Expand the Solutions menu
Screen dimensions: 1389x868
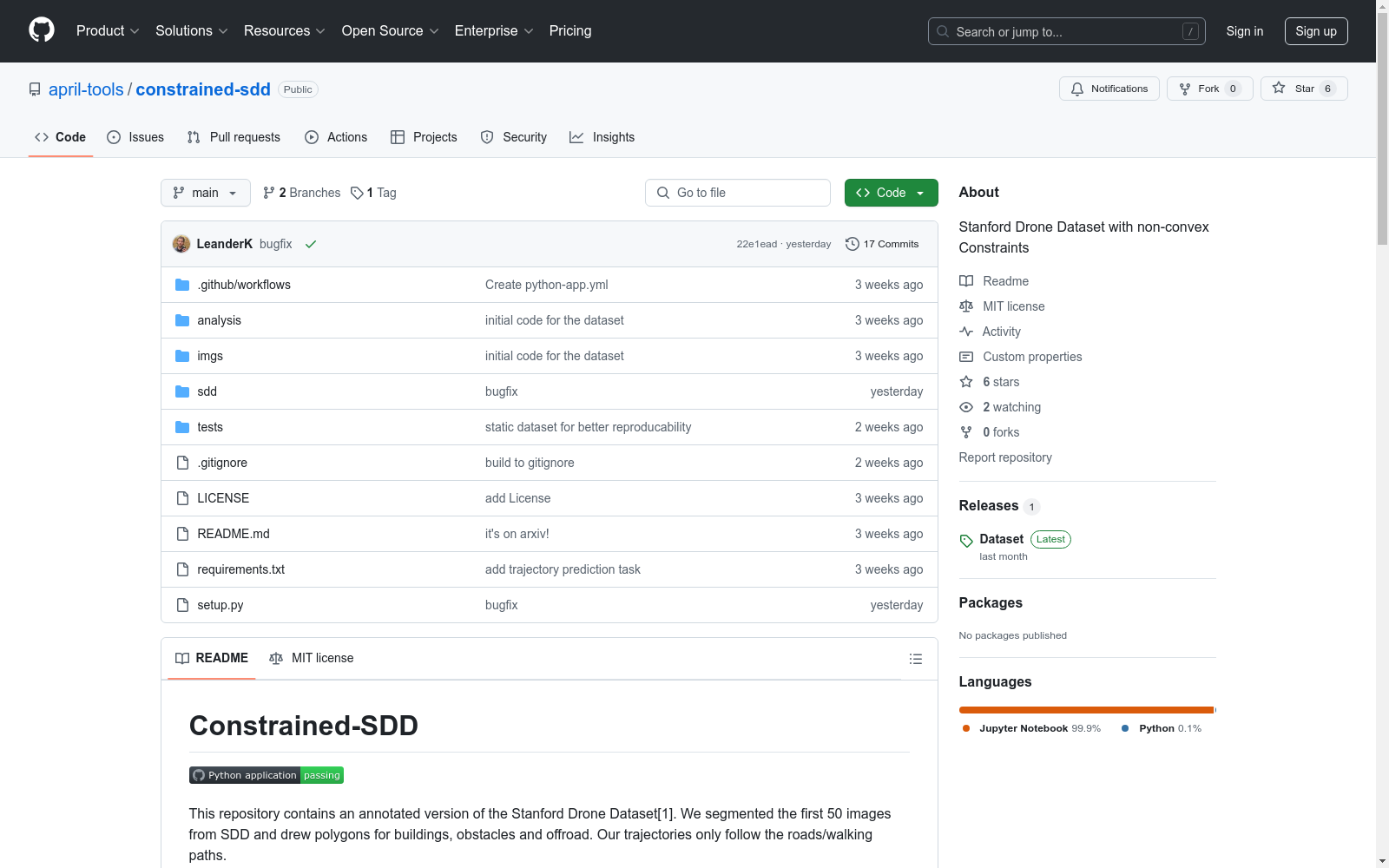point(192,31)
